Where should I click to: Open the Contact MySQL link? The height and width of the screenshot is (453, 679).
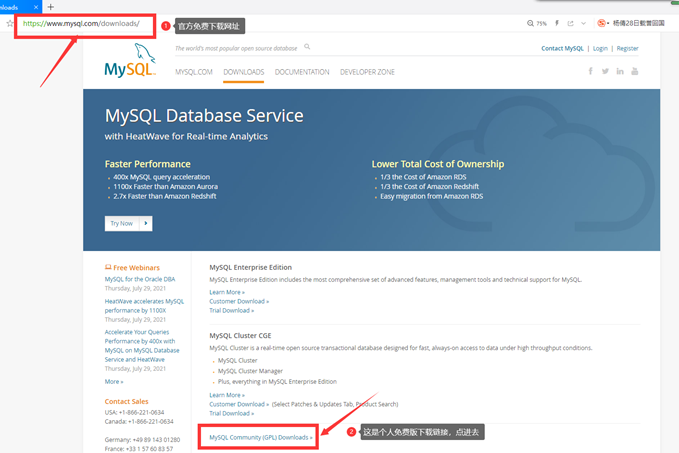562,49
